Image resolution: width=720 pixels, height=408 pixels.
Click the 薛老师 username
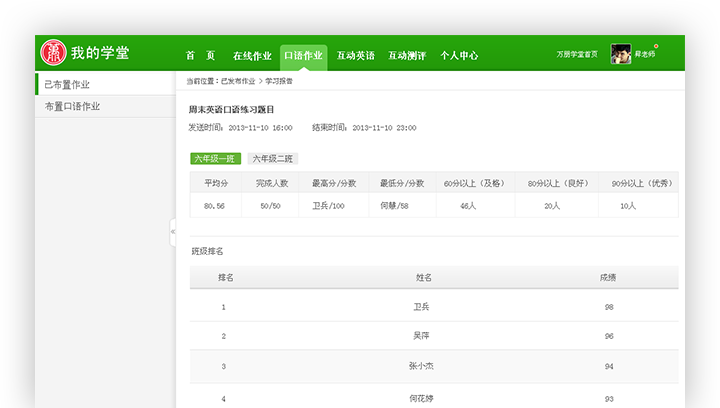pos(645,55)
